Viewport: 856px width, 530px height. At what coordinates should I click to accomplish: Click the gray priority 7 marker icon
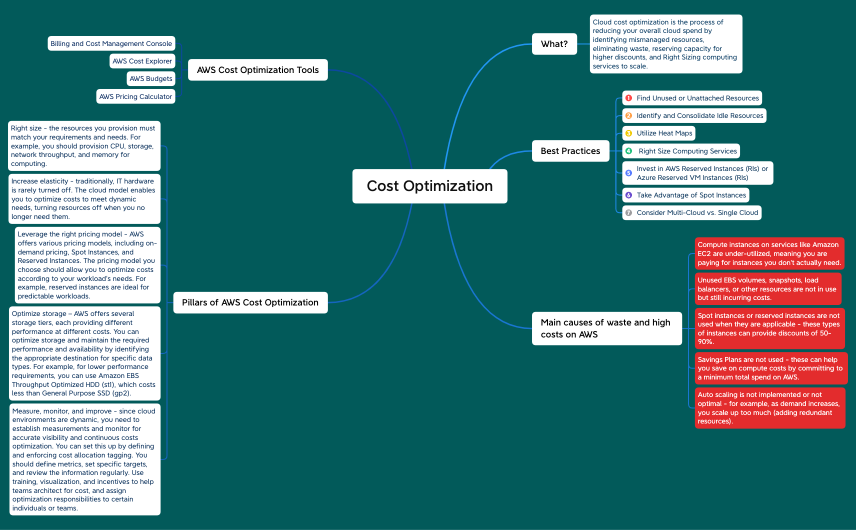pos(628,213)
